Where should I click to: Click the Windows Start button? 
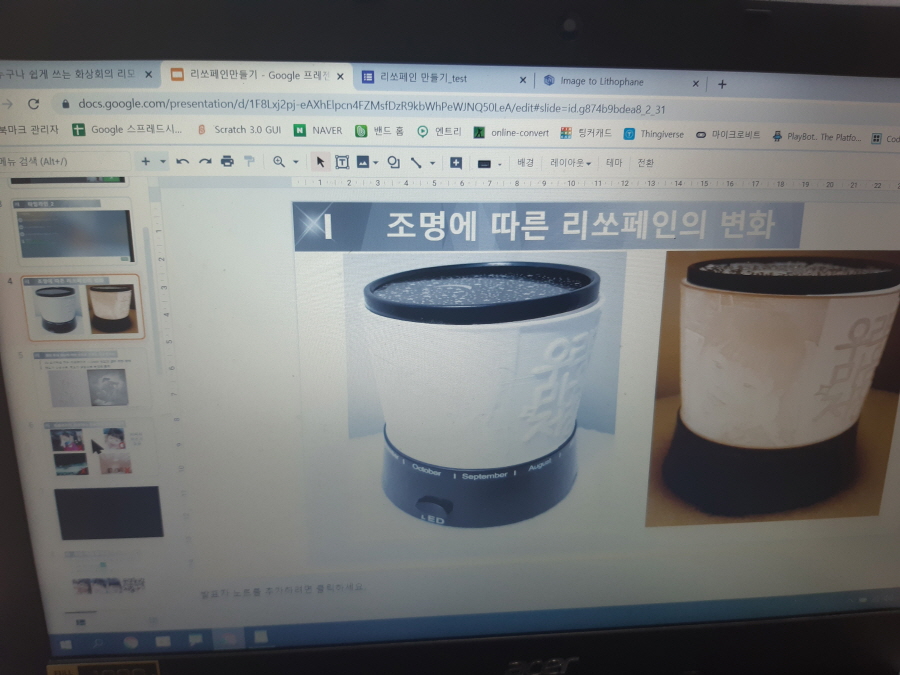pyautogui.click(x=67, y=644)
